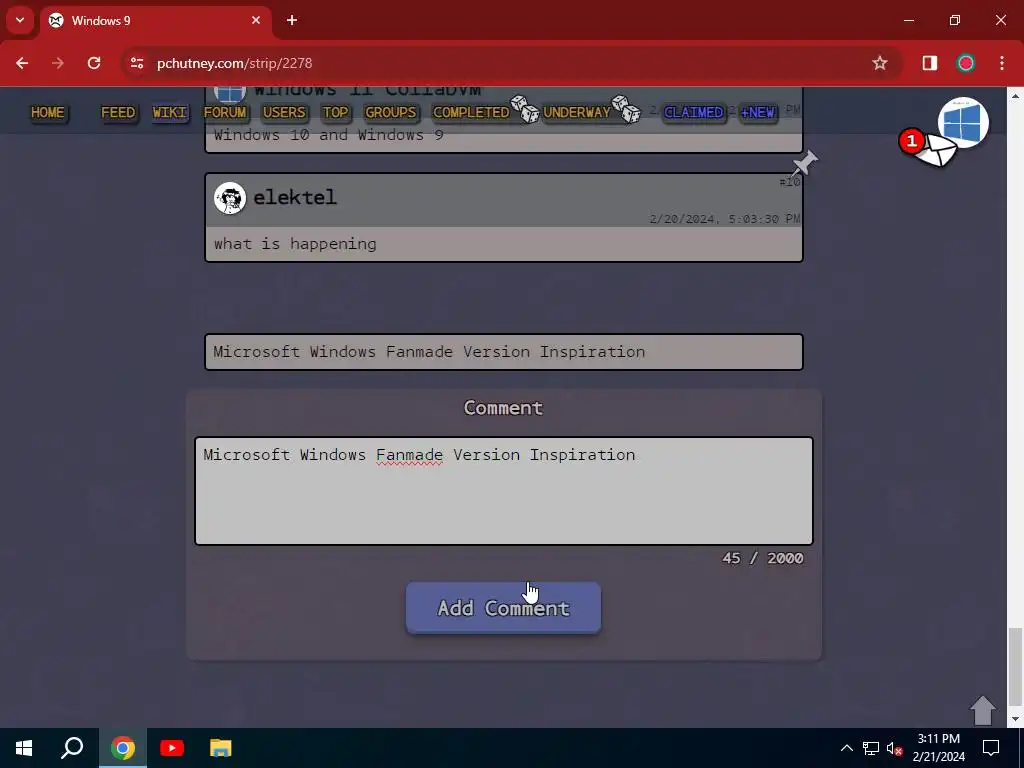
Task: Expand the tab search dropdown arrow
Action: 20,20
